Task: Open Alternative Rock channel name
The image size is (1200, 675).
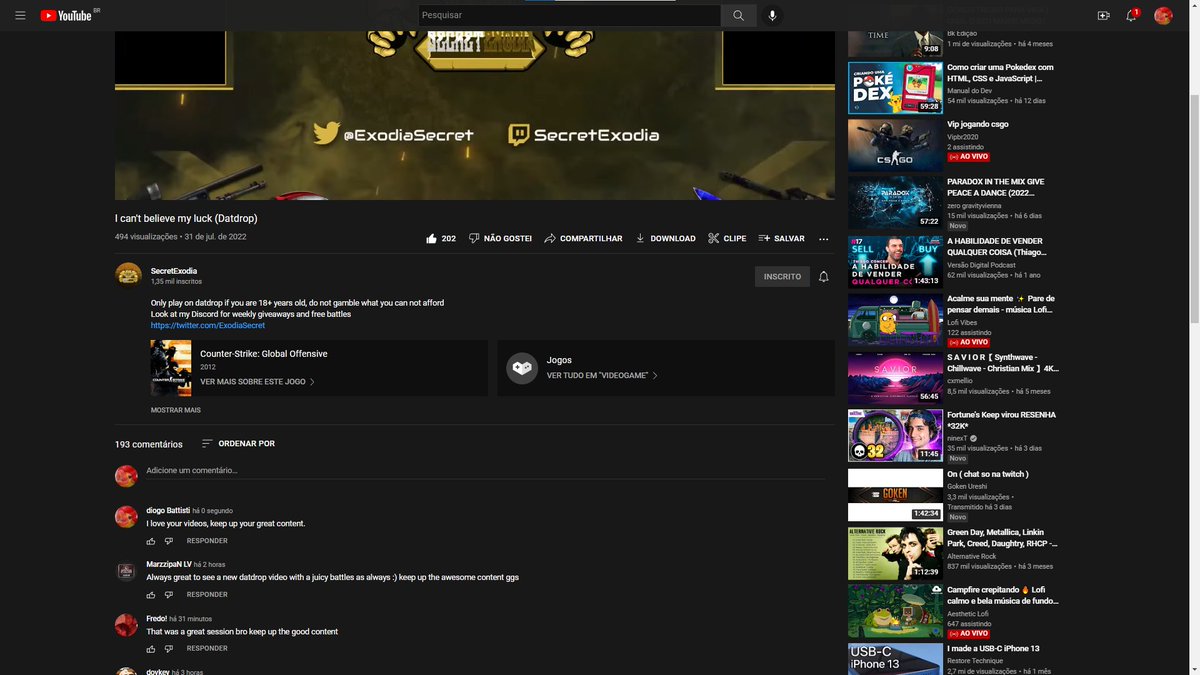Action: pyautogui.click(x=972, y=556)
